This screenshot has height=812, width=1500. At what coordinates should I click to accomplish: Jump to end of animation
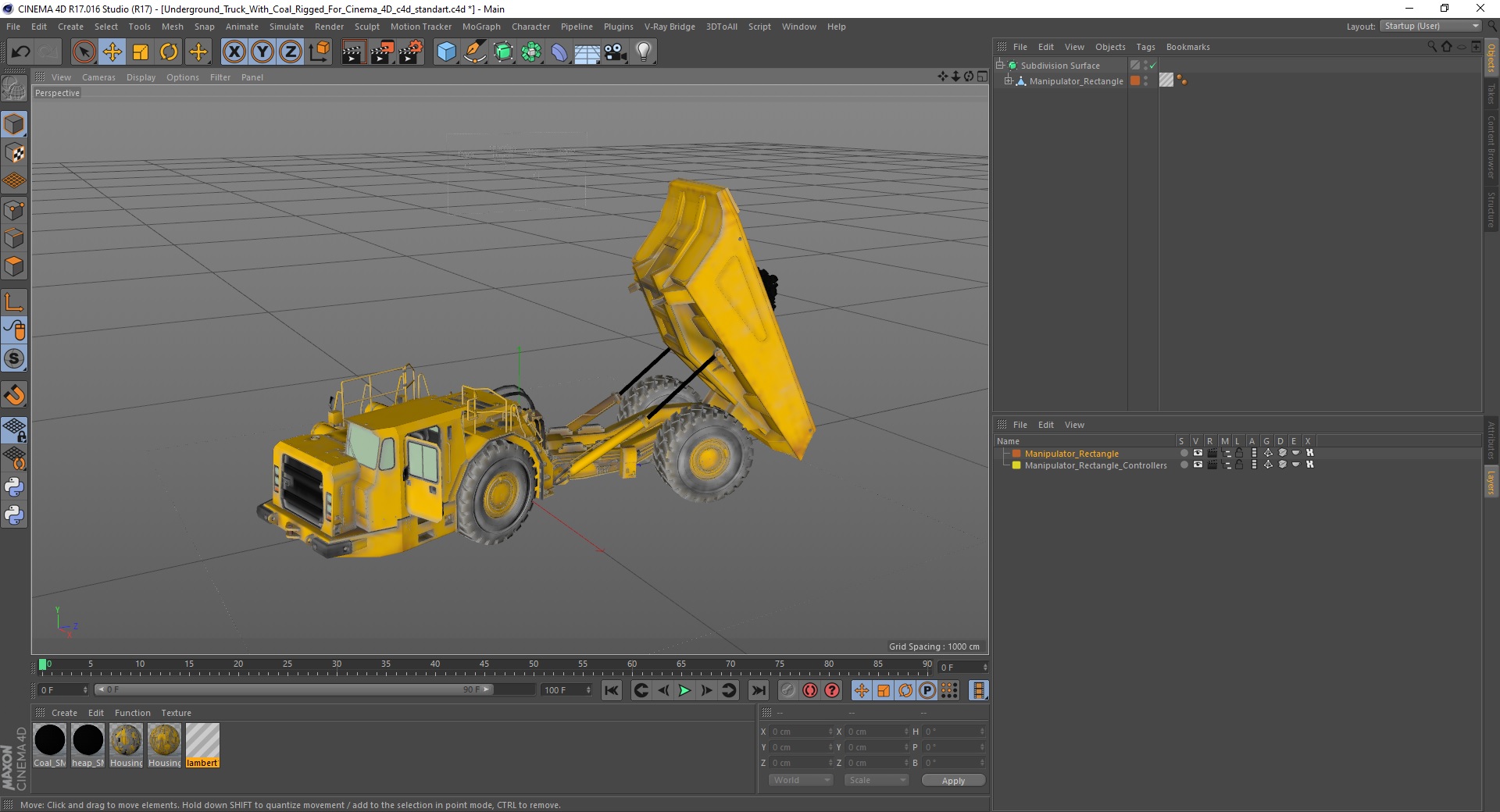click(x=758, y=690)
